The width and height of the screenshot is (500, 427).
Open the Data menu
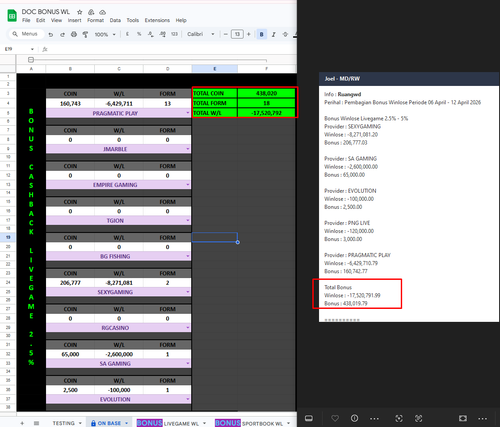115,20
